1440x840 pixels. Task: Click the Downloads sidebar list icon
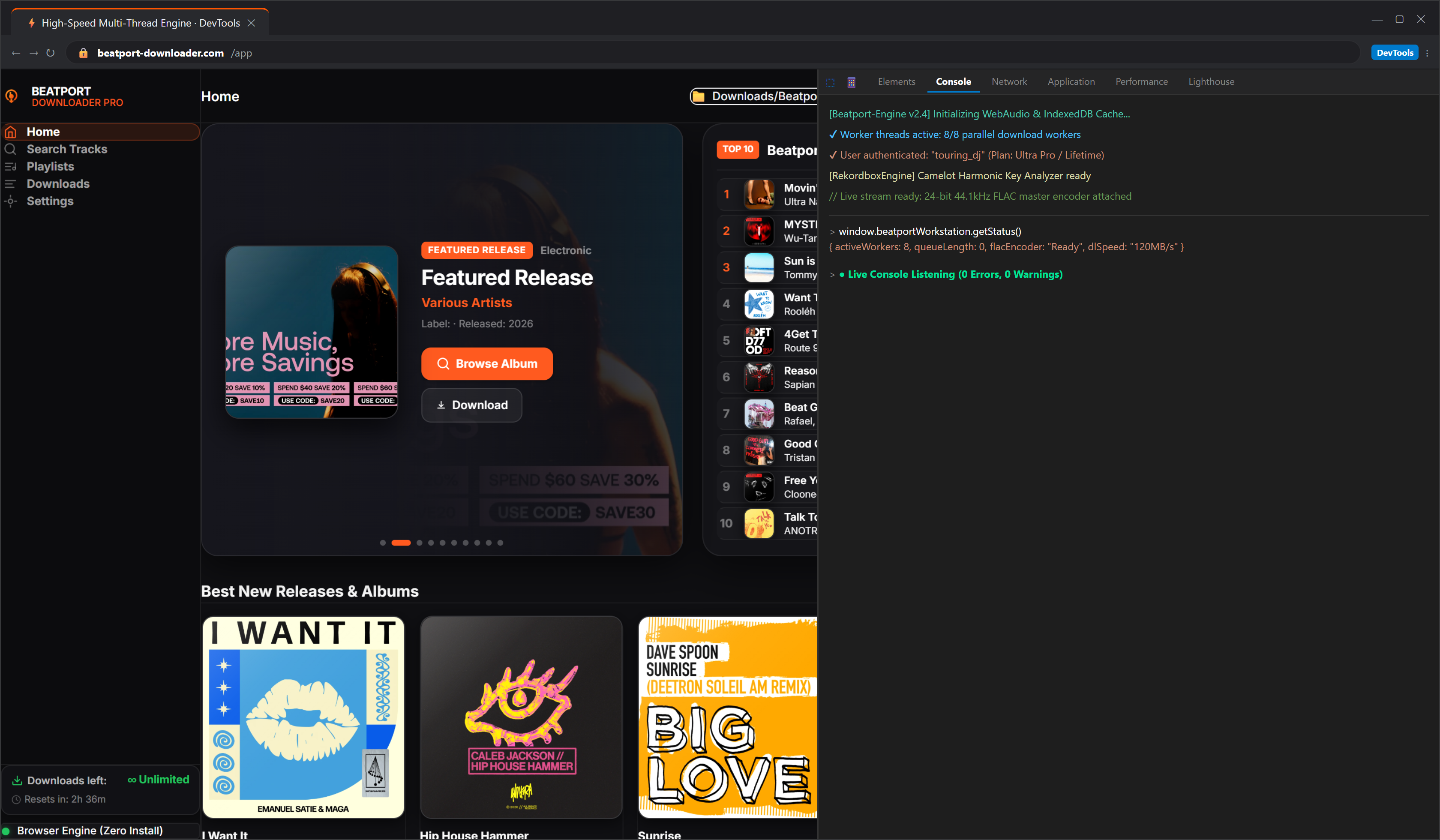coord(10,184)
